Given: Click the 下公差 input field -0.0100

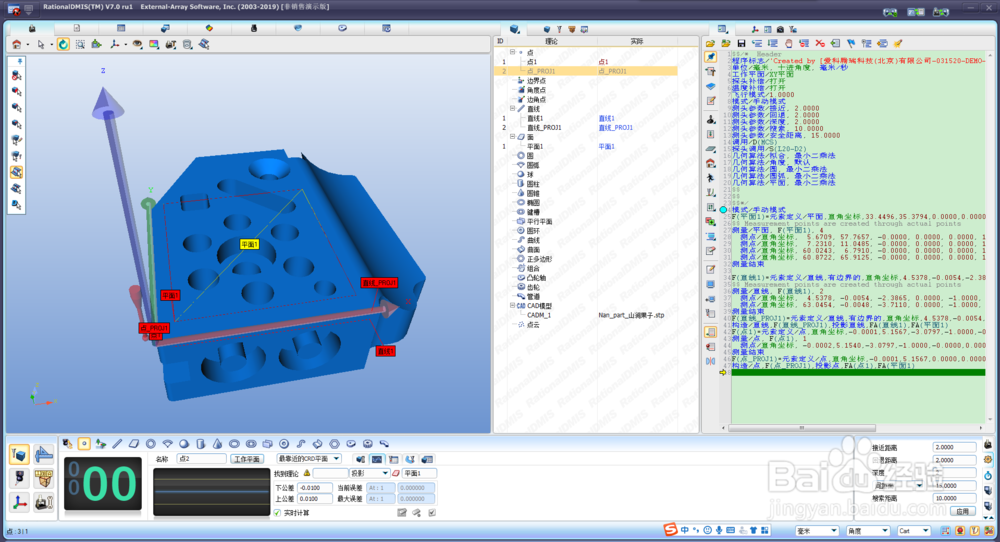Looking at the screenshot, I should tap(315, 488).
